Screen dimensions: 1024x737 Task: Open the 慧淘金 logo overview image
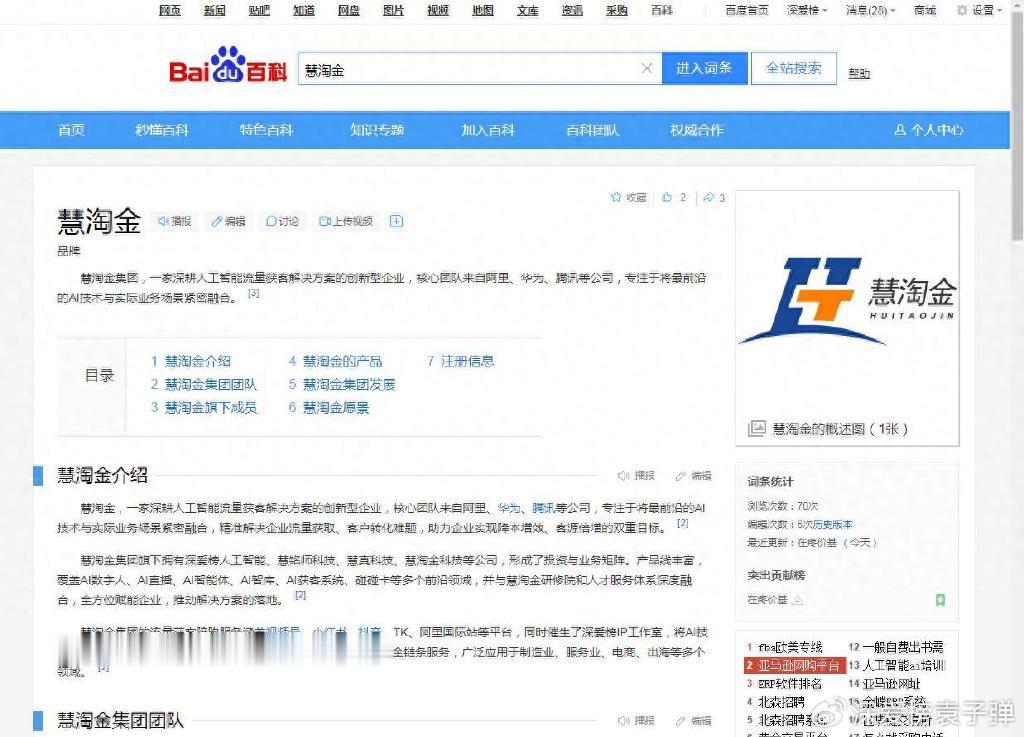847,300
